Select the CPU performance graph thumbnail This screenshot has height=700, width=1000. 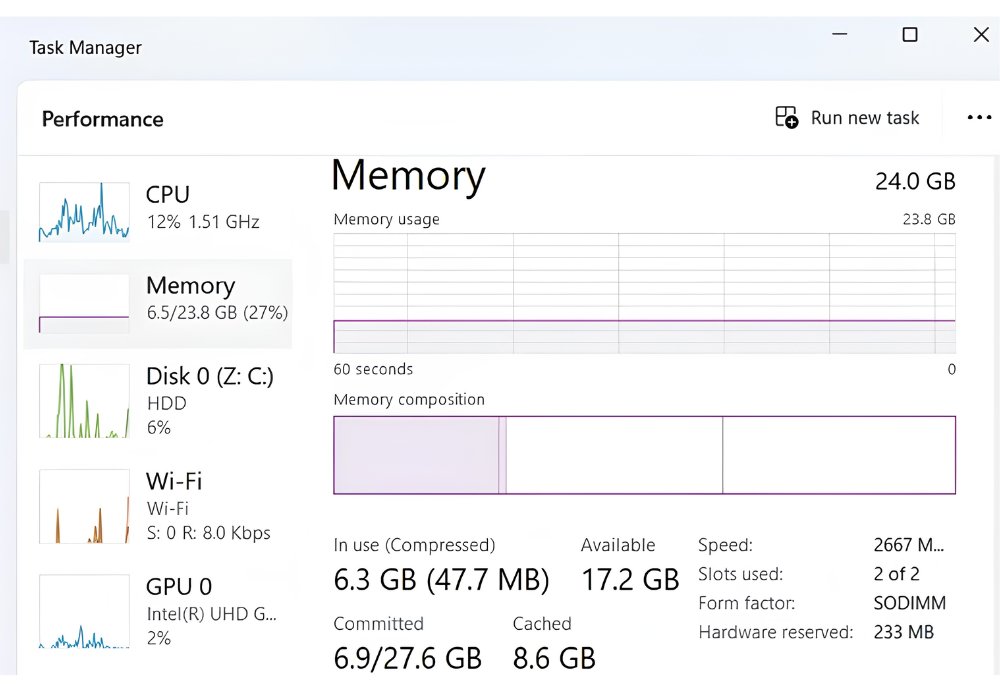click(84, 212)
